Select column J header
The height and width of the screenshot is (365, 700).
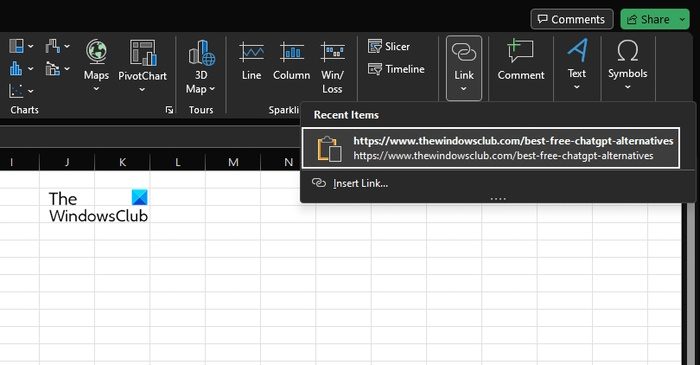pos(67,162)
